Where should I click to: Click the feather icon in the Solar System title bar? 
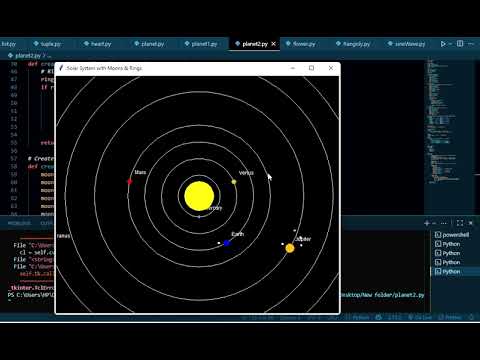61,68
